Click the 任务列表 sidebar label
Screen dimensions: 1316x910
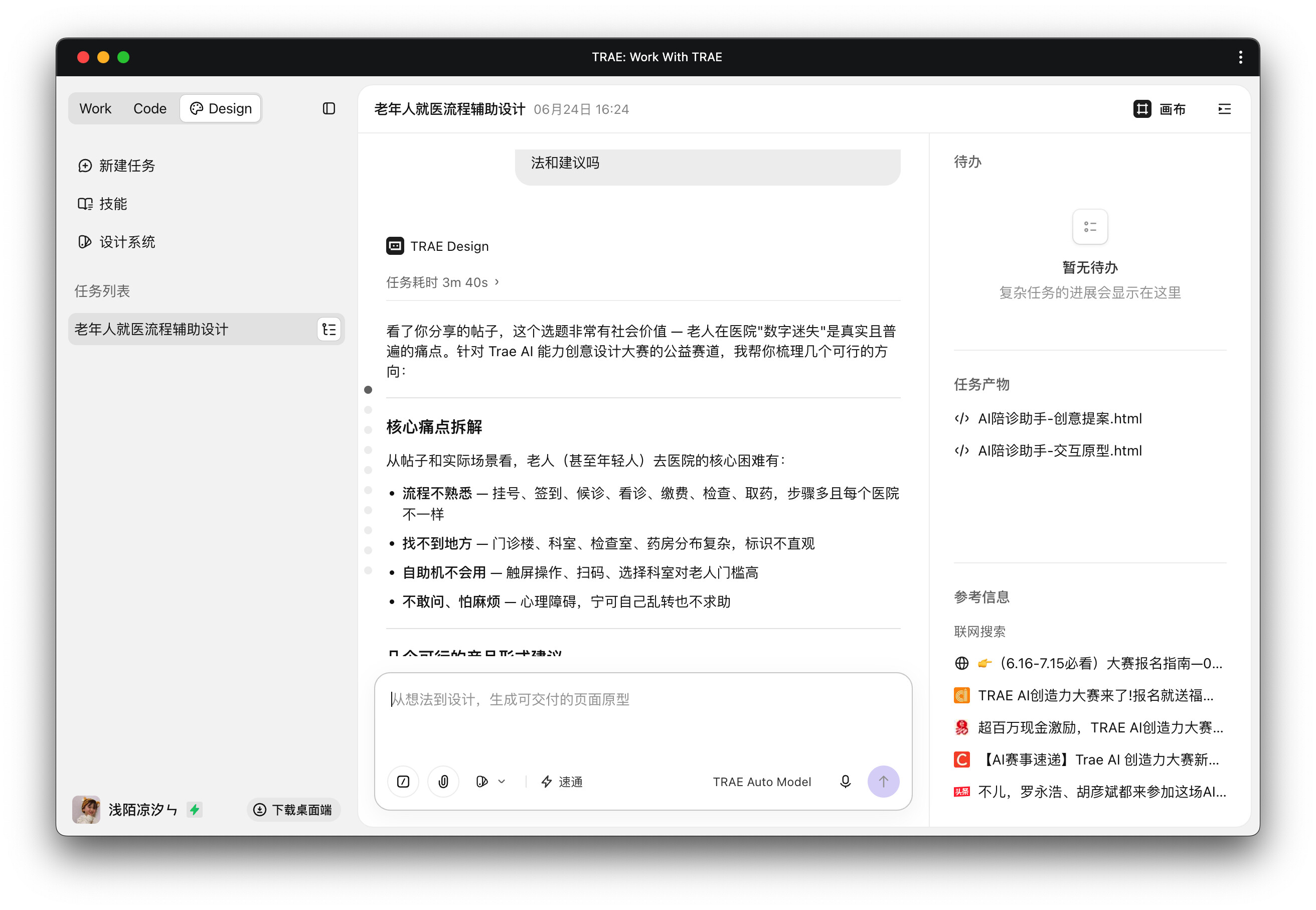(102, 291)
